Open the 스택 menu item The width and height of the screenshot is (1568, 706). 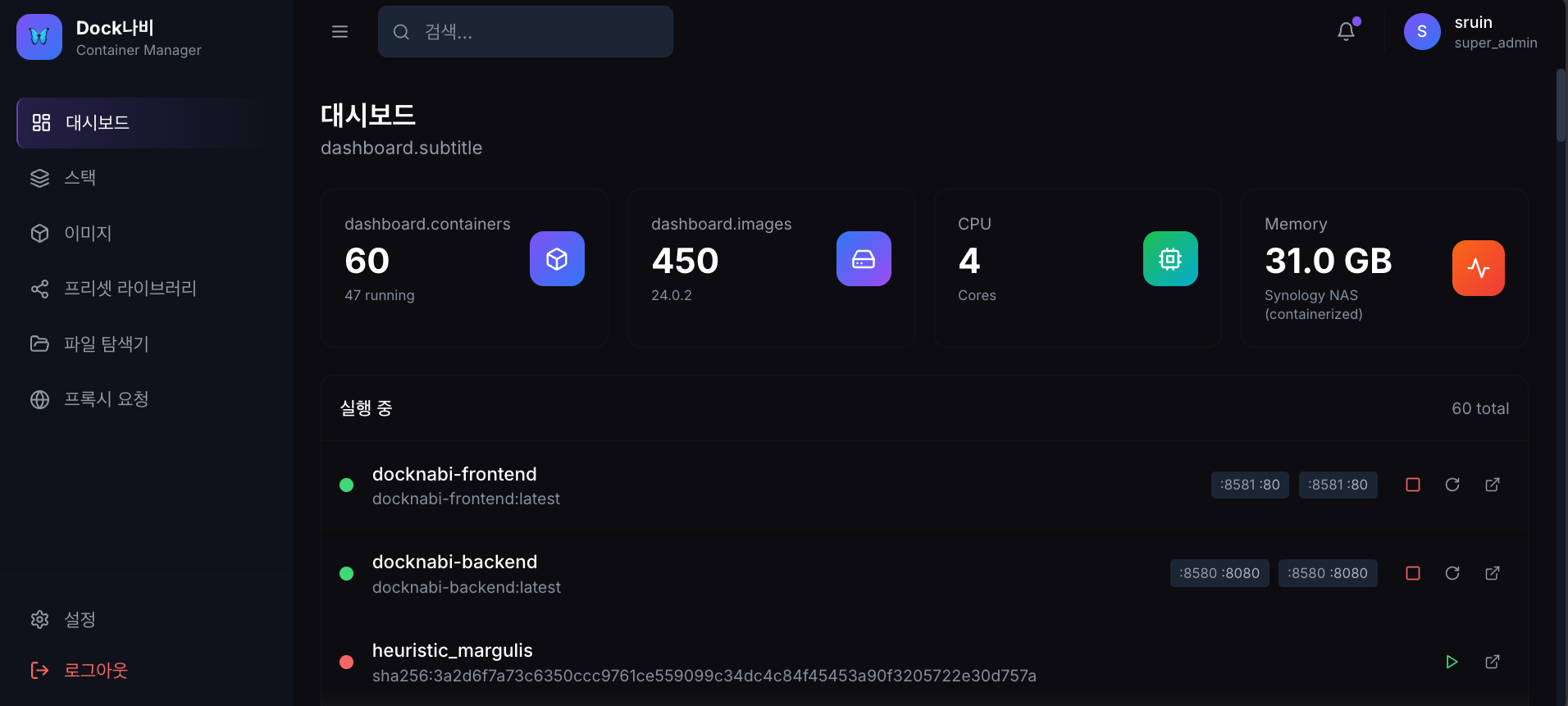point(80,178)
